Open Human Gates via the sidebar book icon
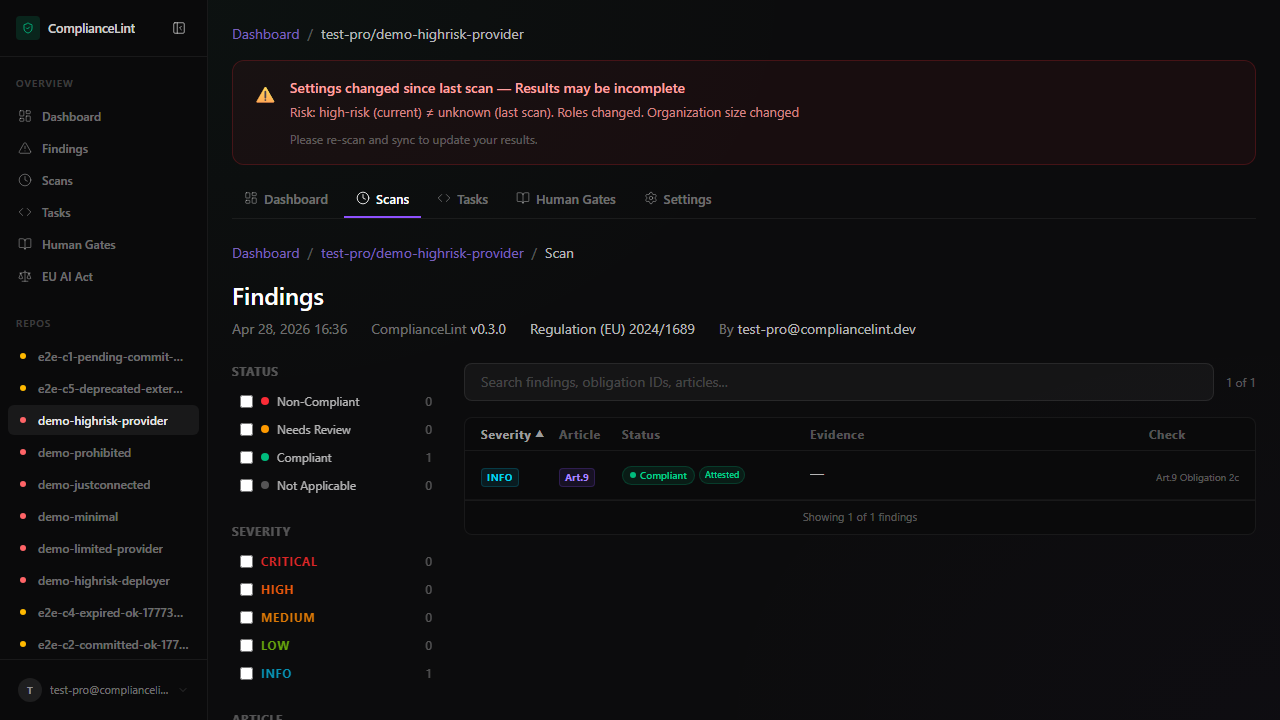The width and height of the screenshot is (1280, 720). (x=26, y=245)
